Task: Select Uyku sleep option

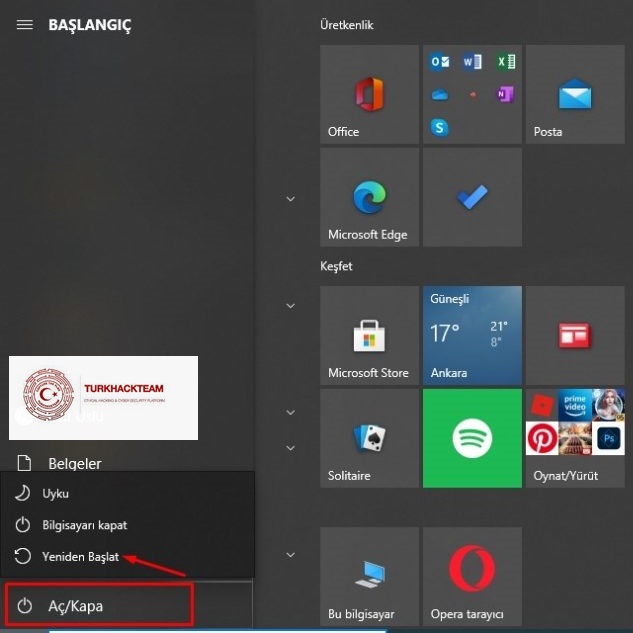Action: click(x=127, y=493)
